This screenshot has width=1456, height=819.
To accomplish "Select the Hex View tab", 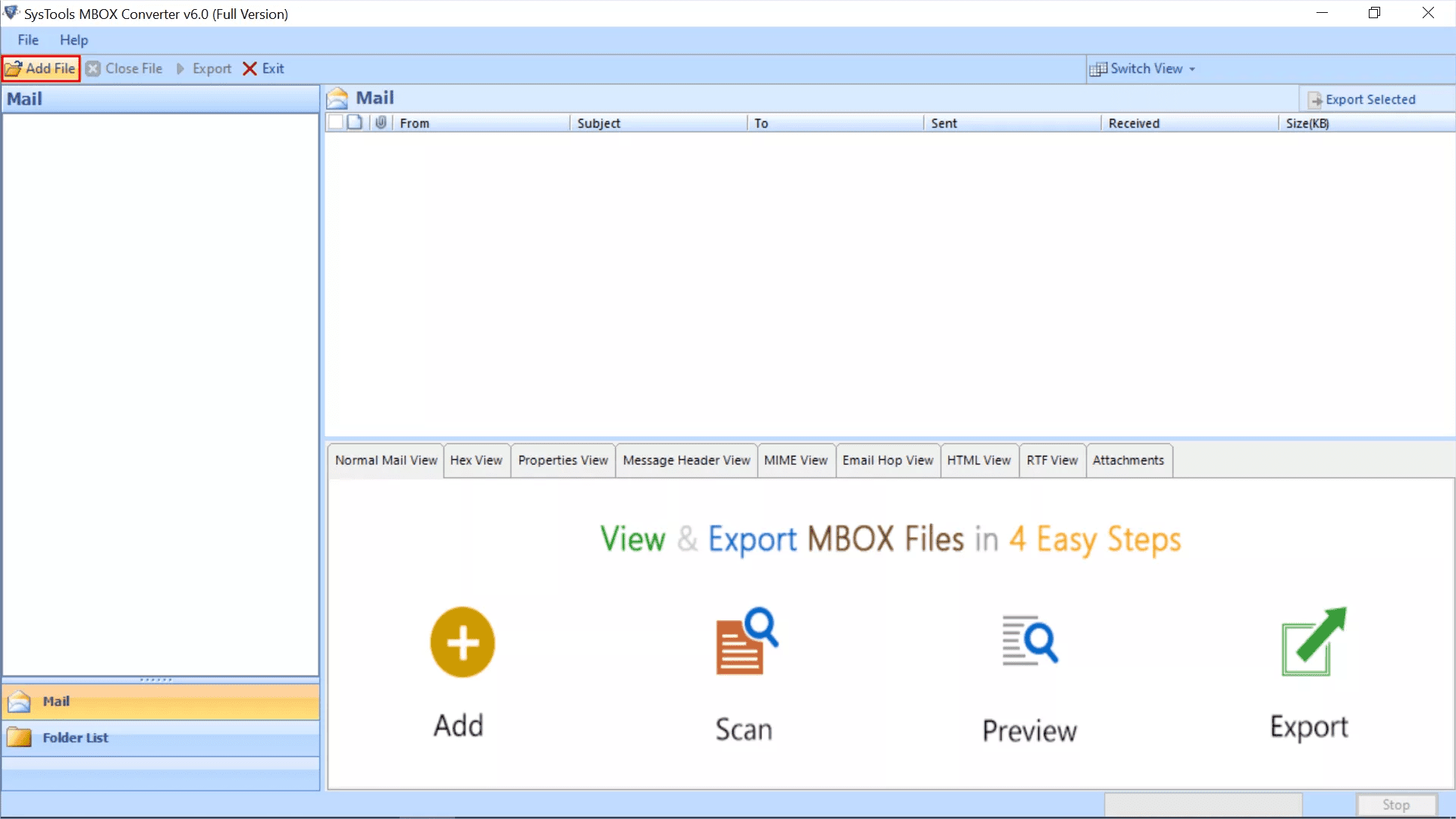I will (x=476, y=460).
